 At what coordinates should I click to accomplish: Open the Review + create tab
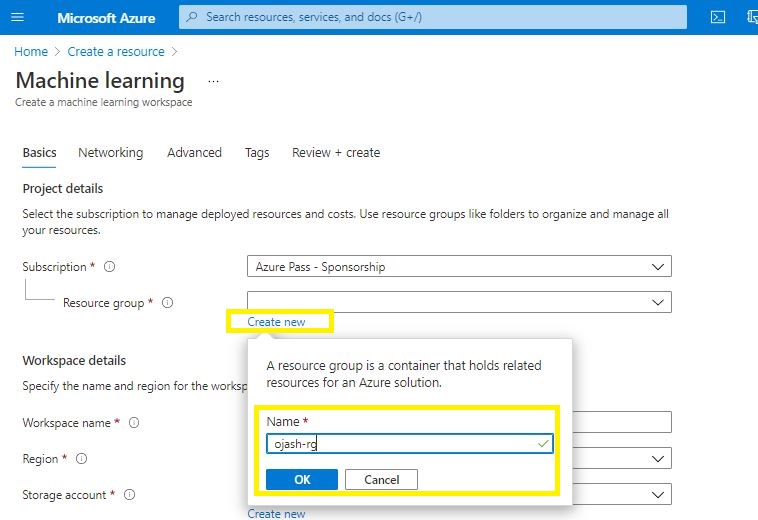pos(336,153)
